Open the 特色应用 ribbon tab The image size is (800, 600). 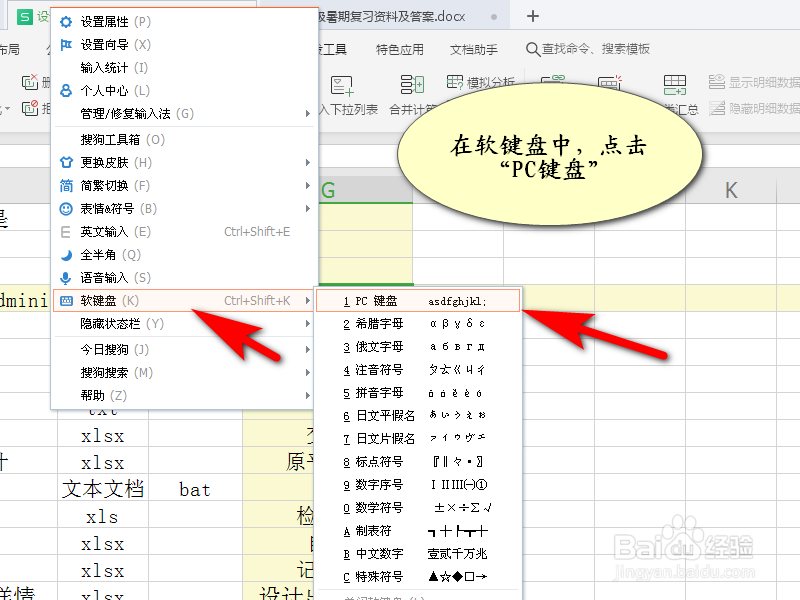(399, 49)
